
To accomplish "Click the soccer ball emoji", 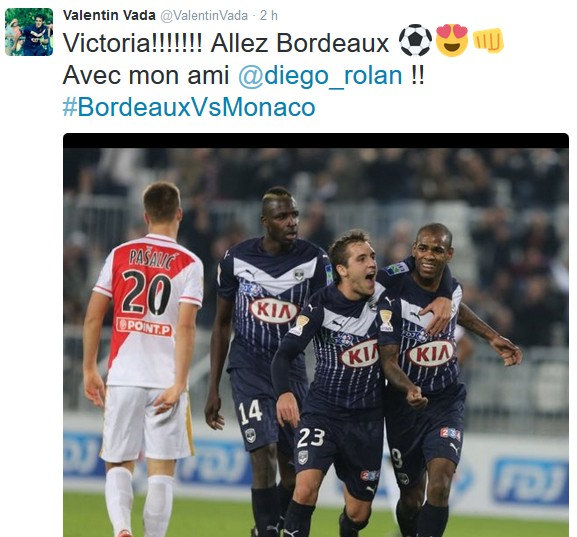I will click(415, 40).
